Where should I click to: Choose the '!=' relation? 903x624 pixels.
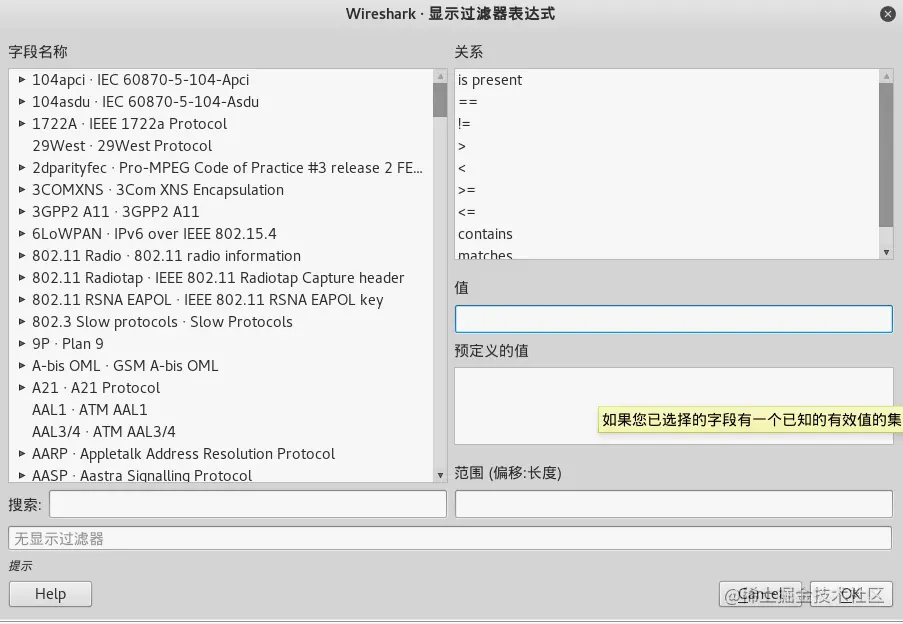click(666, 123)
